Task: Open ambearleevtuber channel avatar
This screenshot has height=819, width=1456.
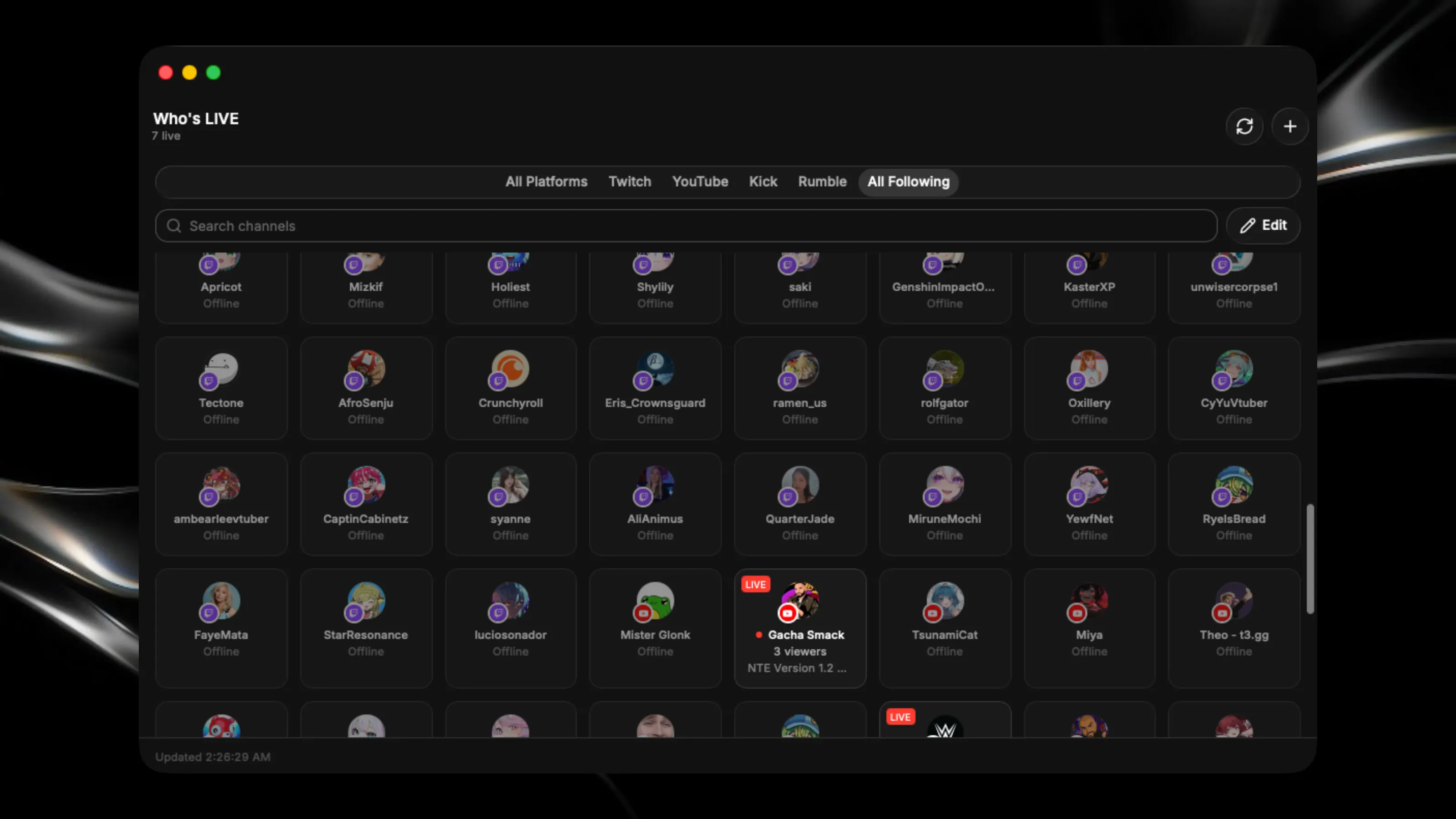Action: click(x=221, y=485)
